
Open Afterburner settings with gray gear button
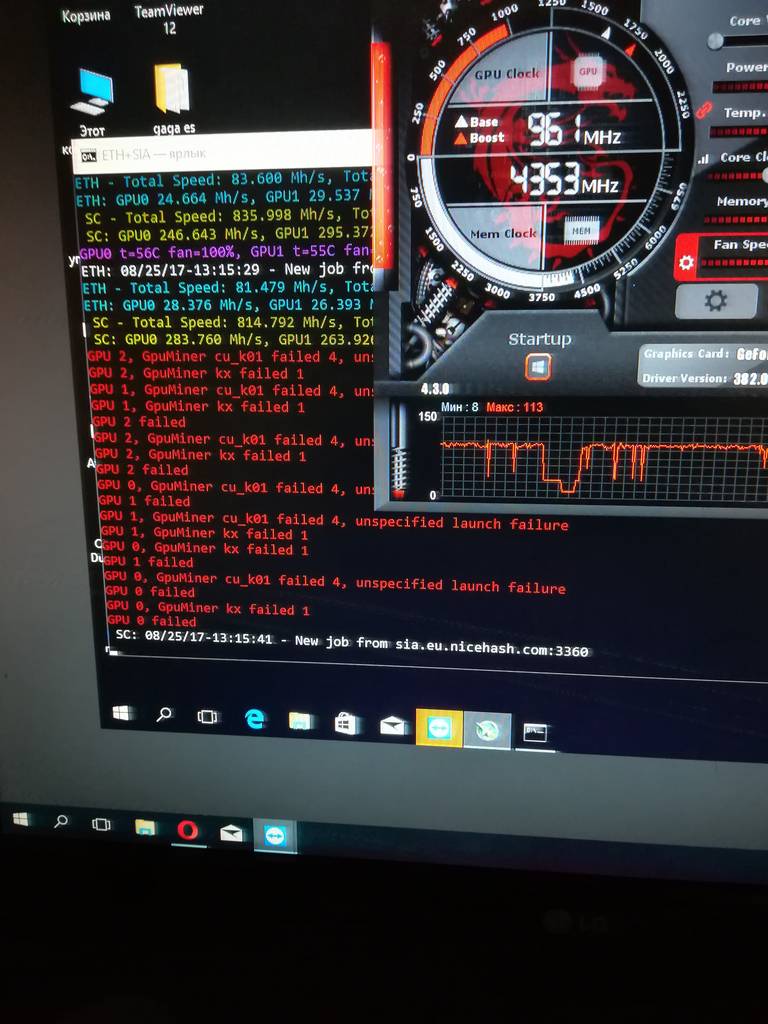click(x=716, y=301)
